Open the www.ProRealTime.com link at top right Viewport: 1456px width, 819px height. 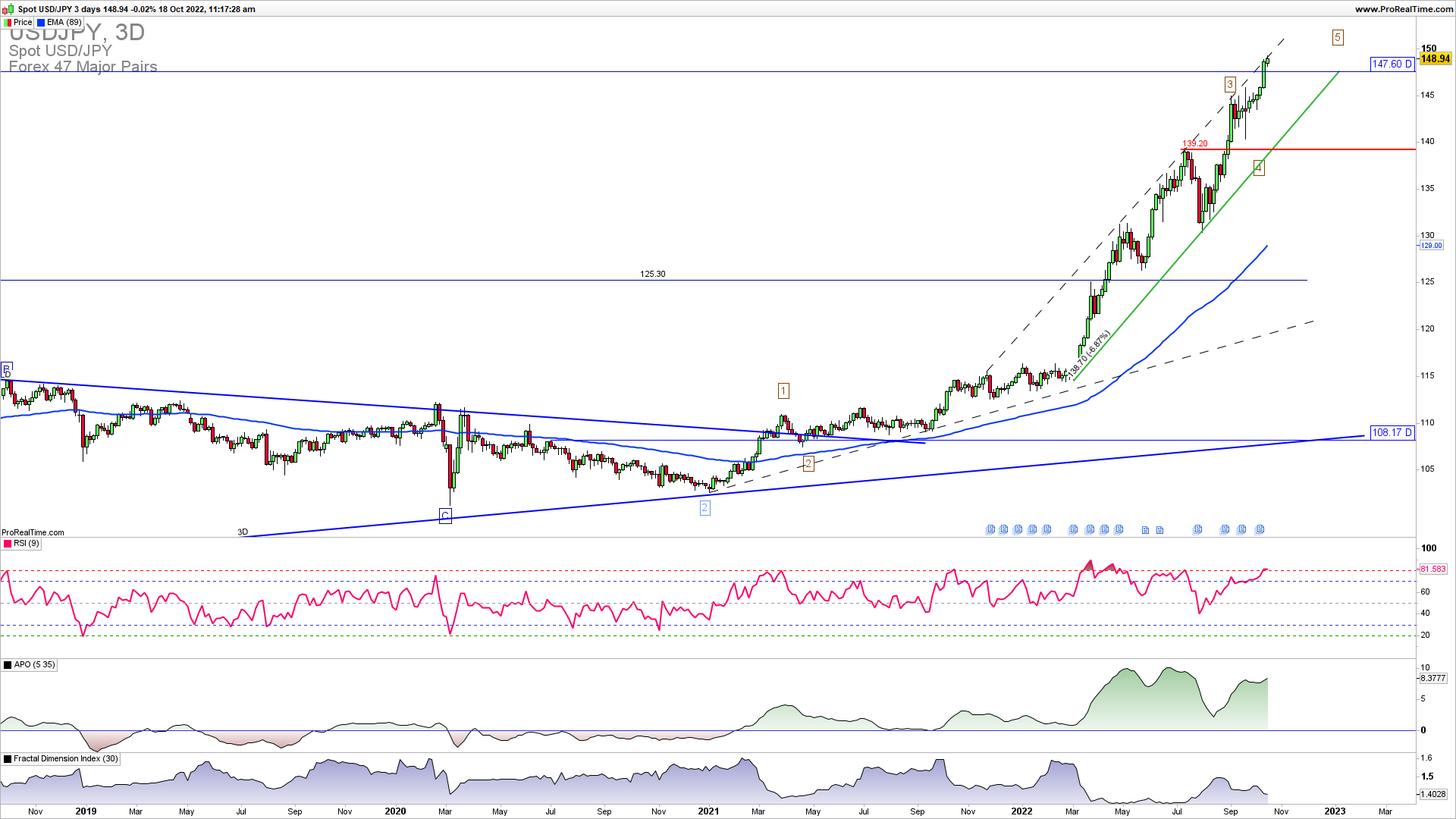[x=1404, y=9]
